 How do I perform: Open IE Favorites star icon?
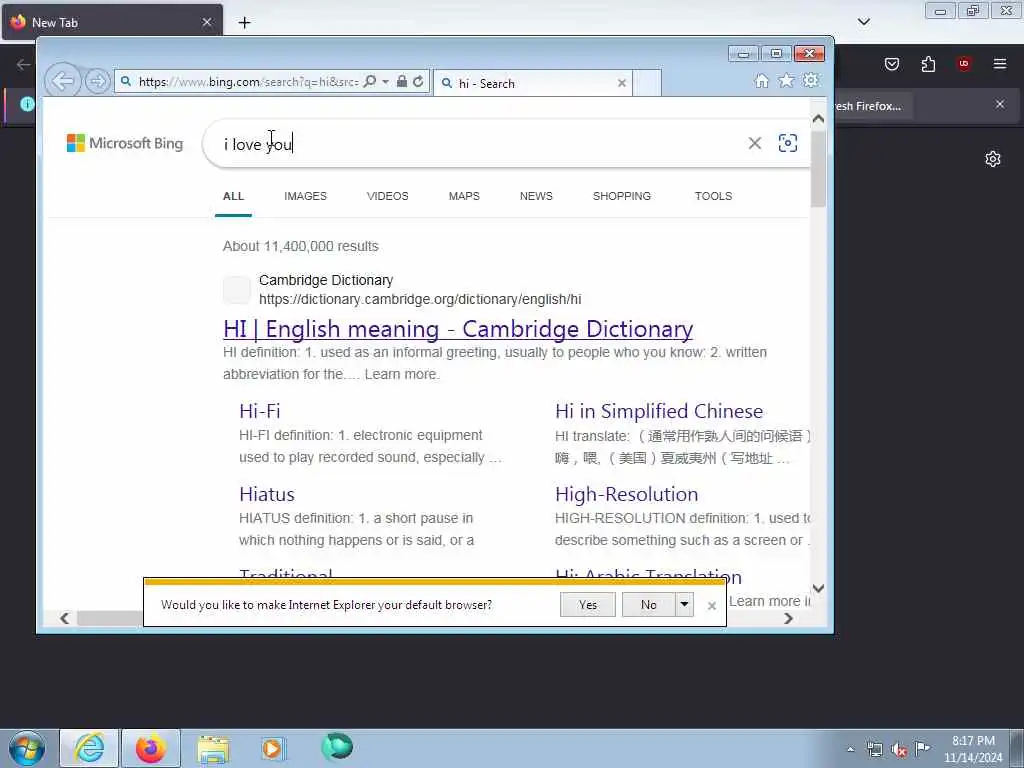(786, 80)
